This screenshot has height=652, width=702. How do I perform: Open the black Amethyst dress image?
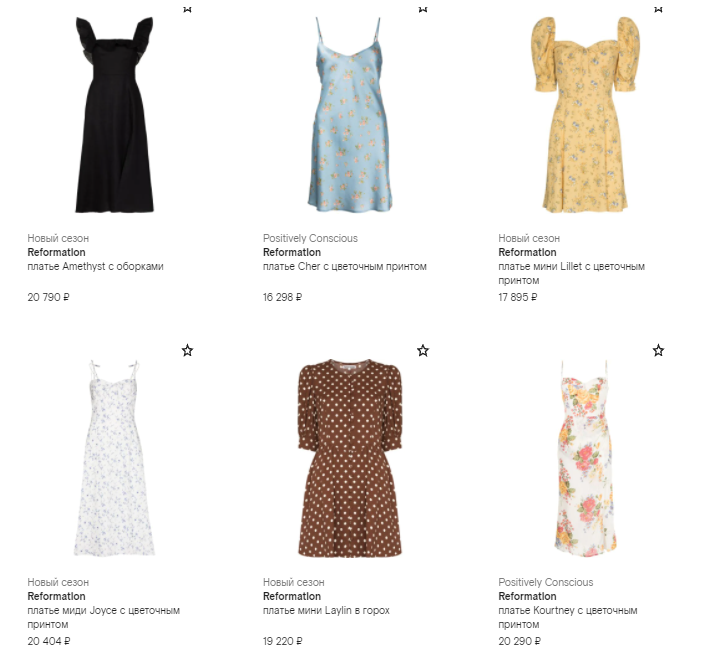click(115, 115)
